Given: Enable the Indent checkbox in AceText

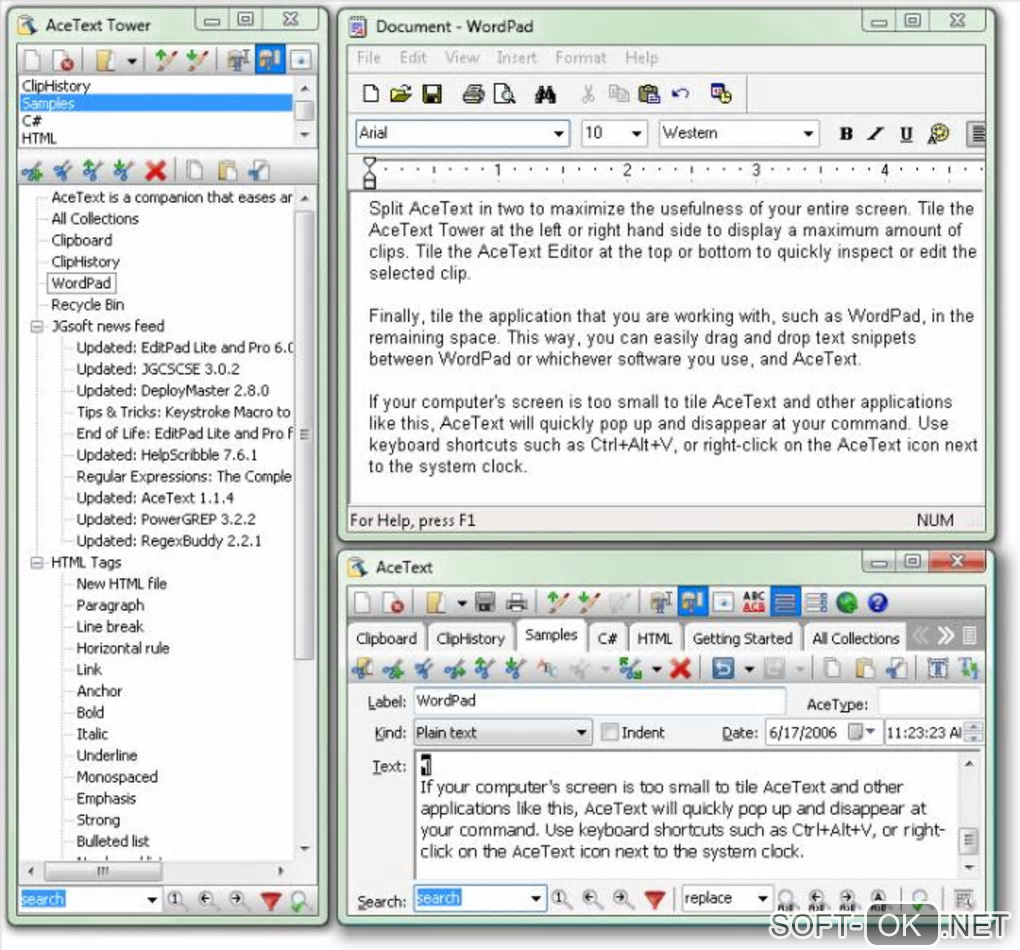Looking at the screenshot, I should [610, 732].
